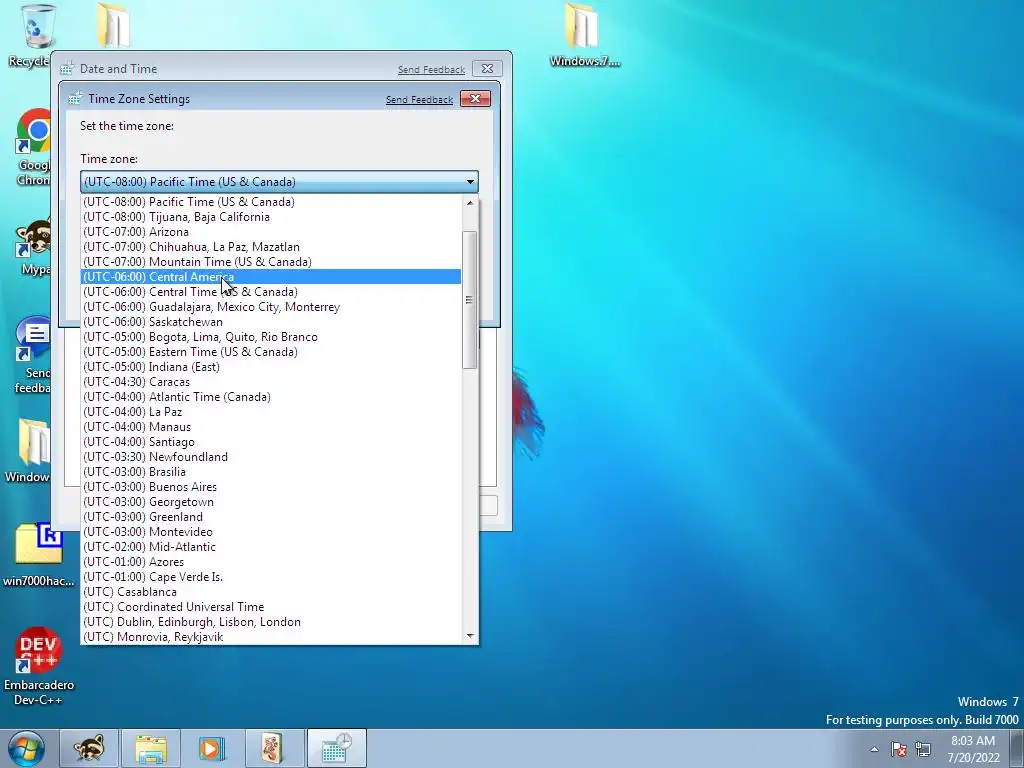Screen dimensions: 1024x768
Task: Select (UTC-04:00) Santiago
Action: [271, 442]
